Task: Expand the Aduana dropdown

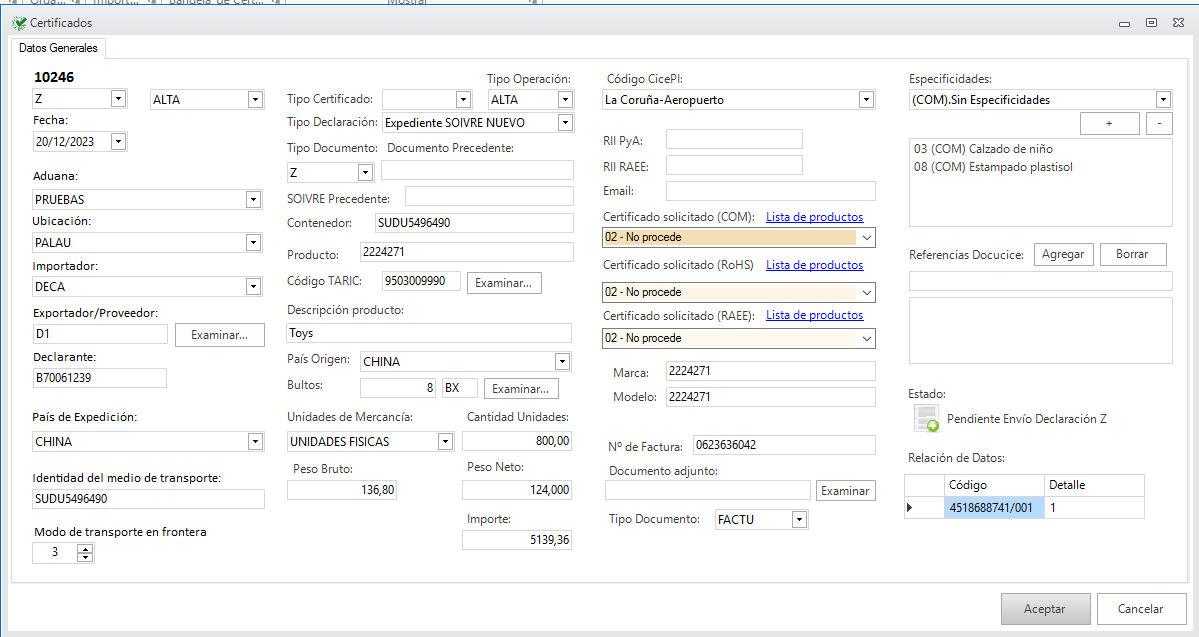Action: 253,199
